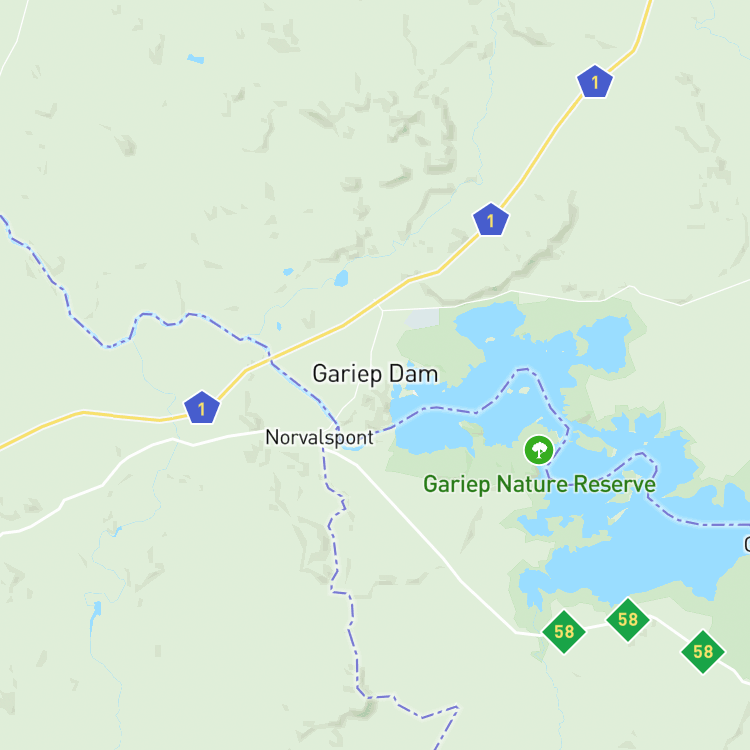Select the narrow blue lake in southwest
This screenshot has height=750, width=750.
tap(95, 617)
